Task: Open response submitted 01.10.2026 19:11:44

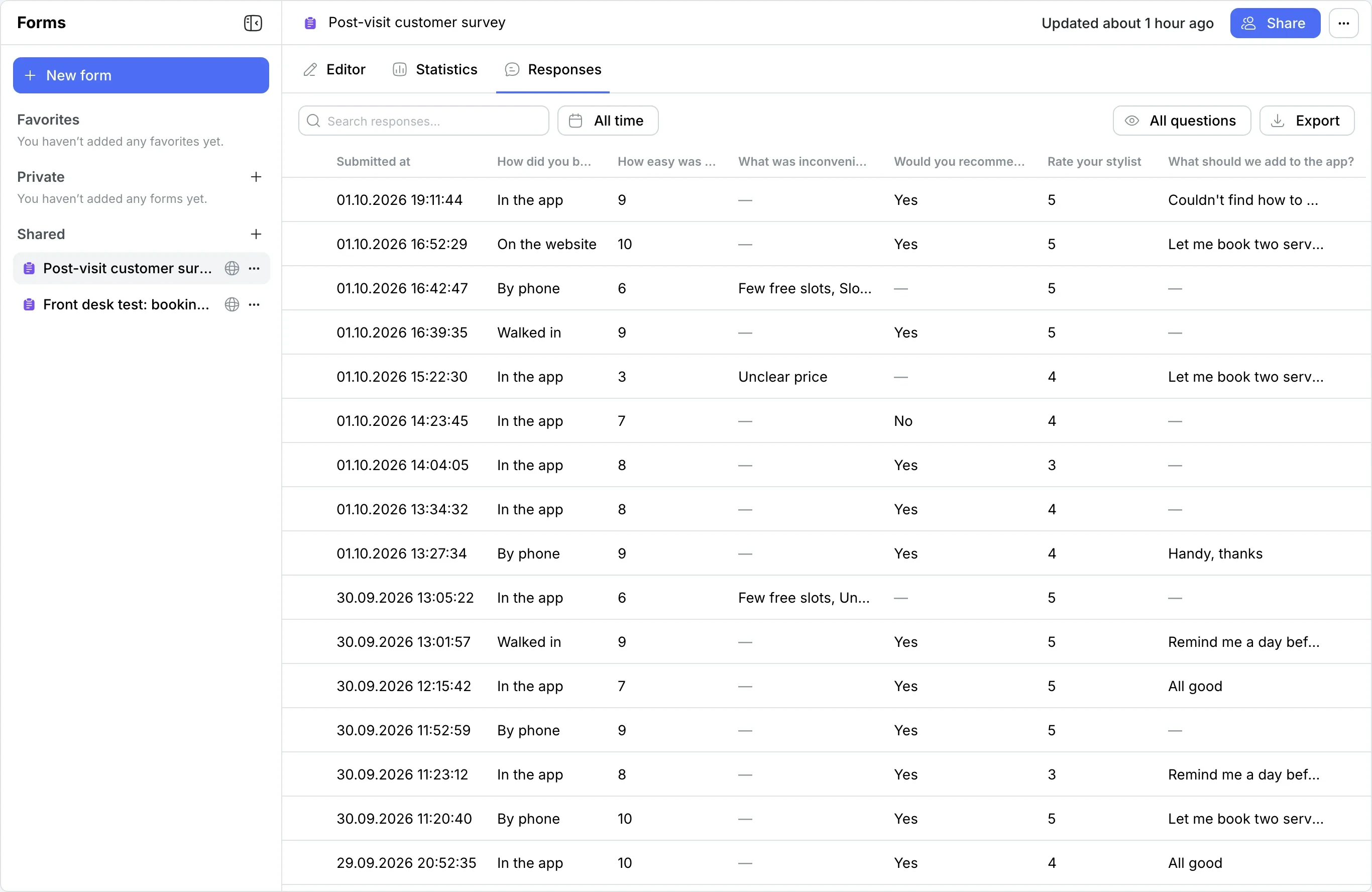Action: pos(827,200)
